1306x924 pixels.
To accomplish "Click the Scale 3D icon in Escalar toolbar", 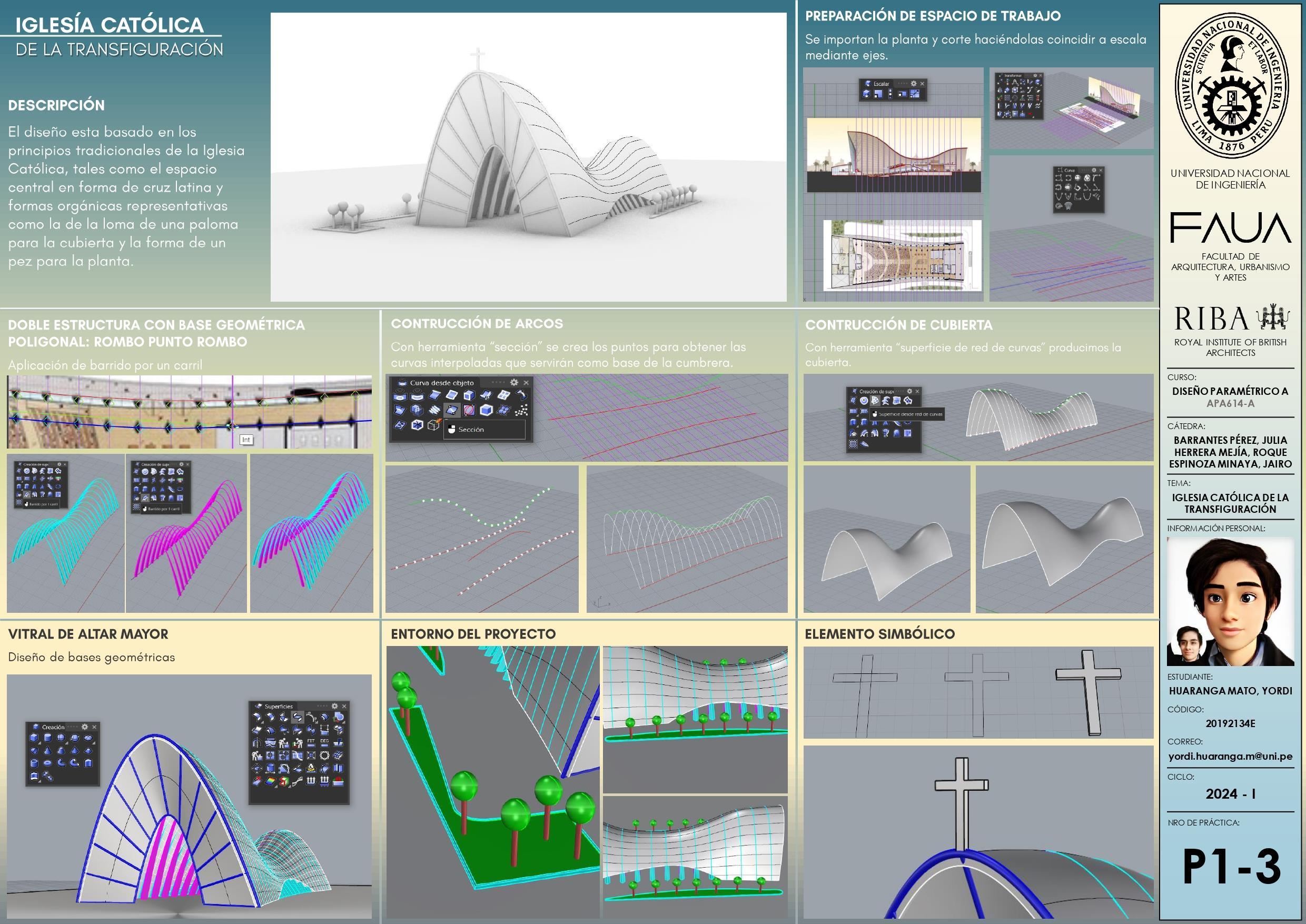I will (867, 94).
